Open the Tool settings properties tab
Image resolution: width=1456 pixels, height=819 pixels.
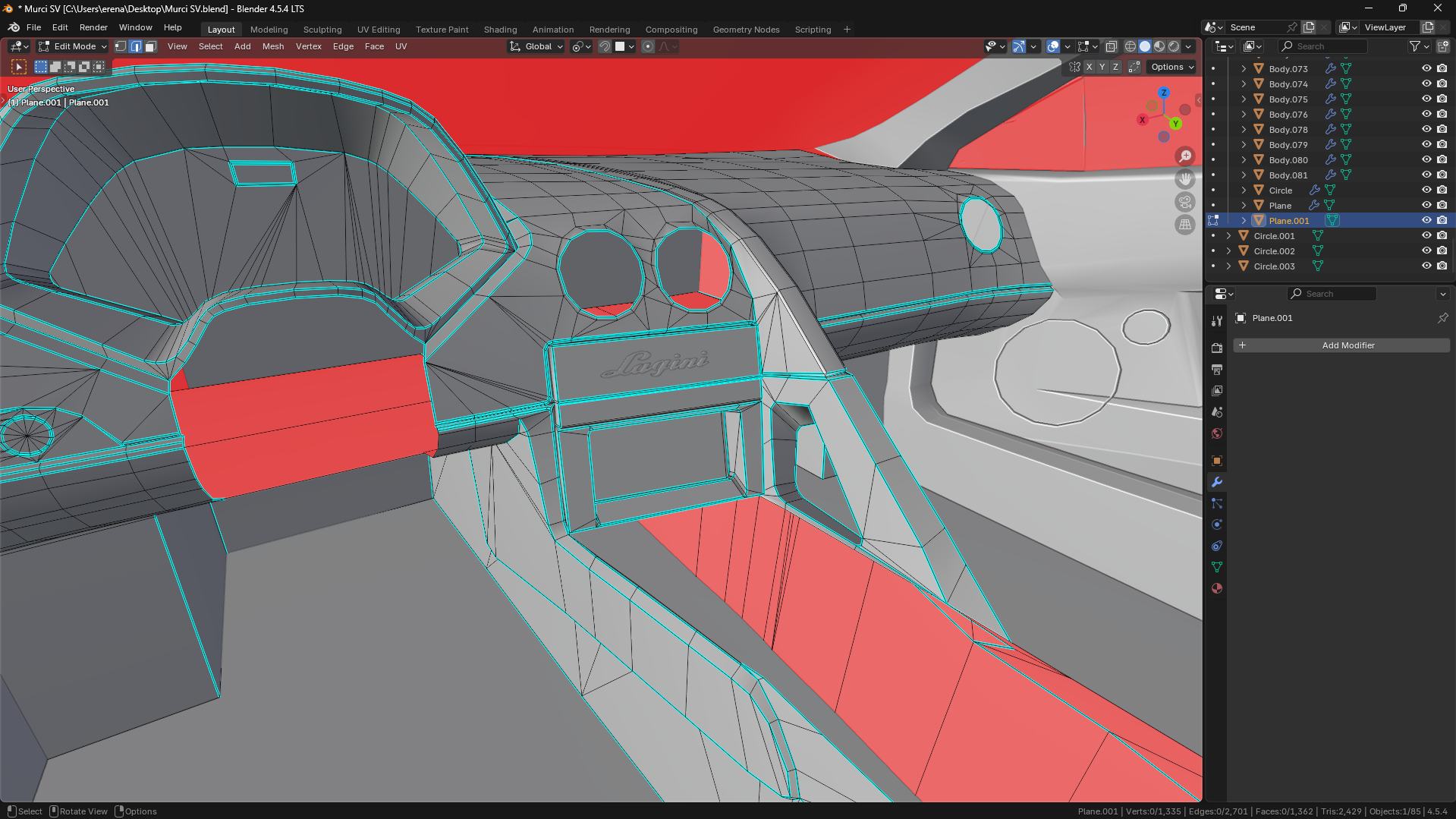point(1217,321)
